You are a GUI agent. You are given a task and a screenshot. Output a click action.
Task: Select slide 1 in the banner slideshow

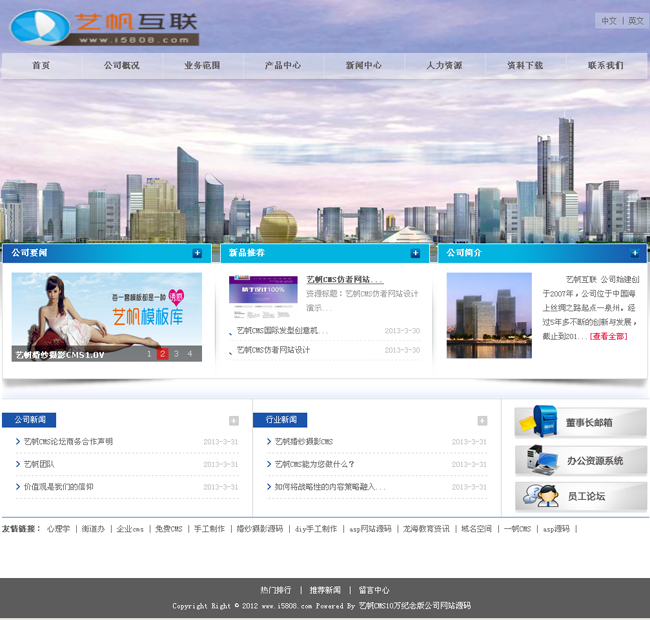[149, 354]
